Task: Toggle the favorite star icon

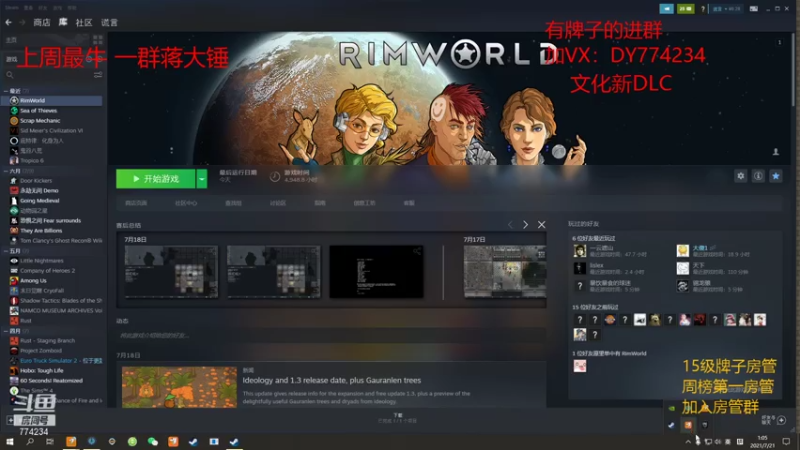Action: [x=776, y=176]
